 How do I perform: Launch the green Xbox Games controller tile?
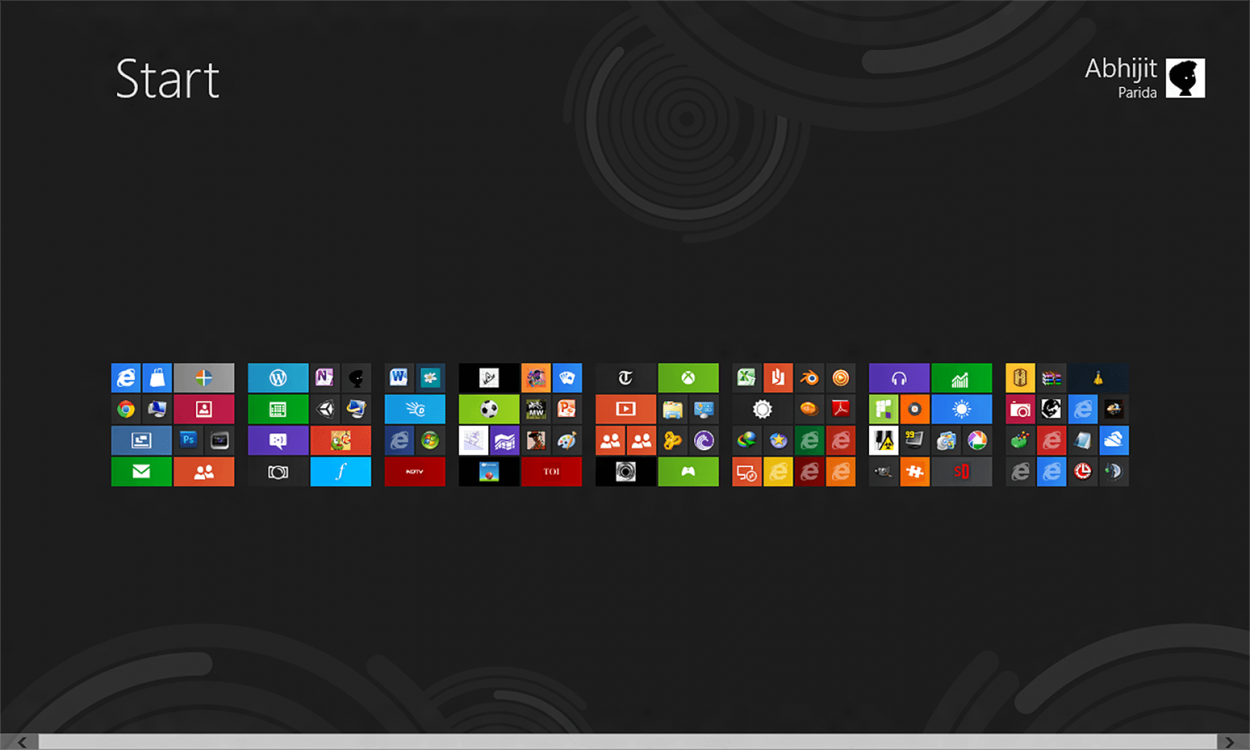click(688, 472)
